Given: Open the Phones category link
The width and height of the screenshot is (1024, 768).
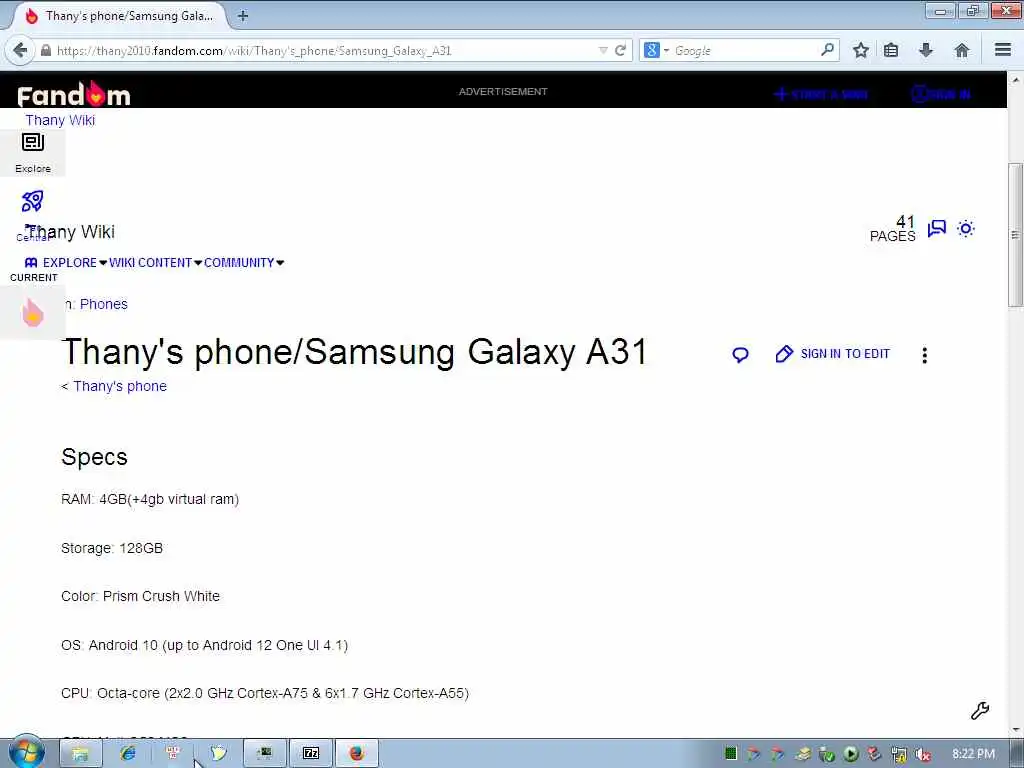Looking at the screenshot, I should point(104,304).
